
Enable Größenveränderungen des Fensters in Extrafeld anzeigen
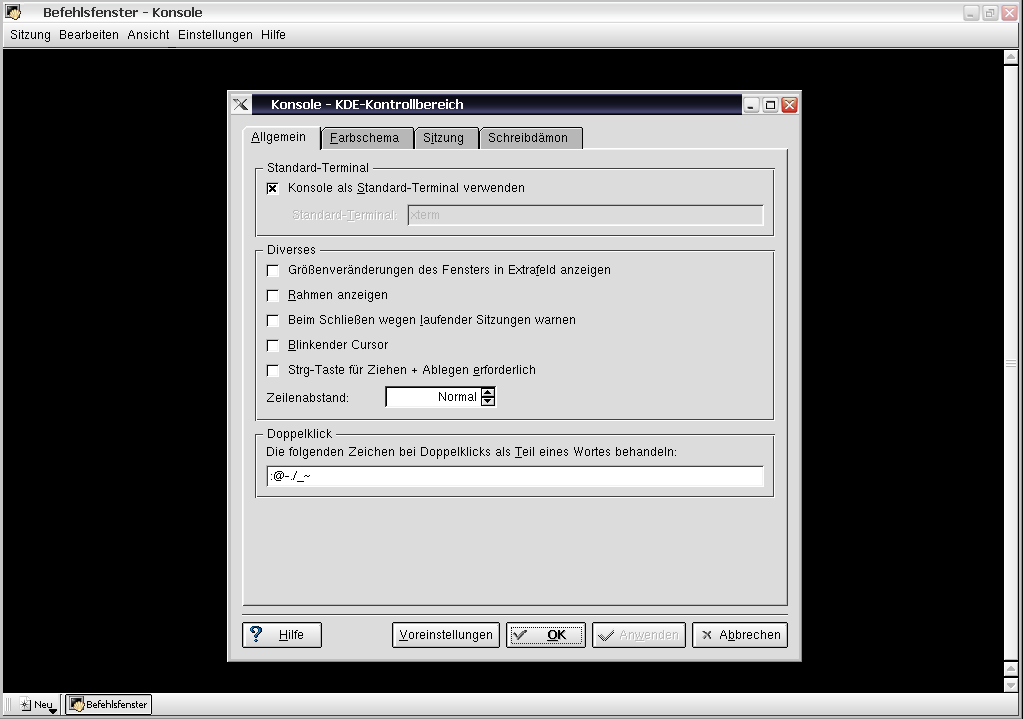[x=273, y=270]
